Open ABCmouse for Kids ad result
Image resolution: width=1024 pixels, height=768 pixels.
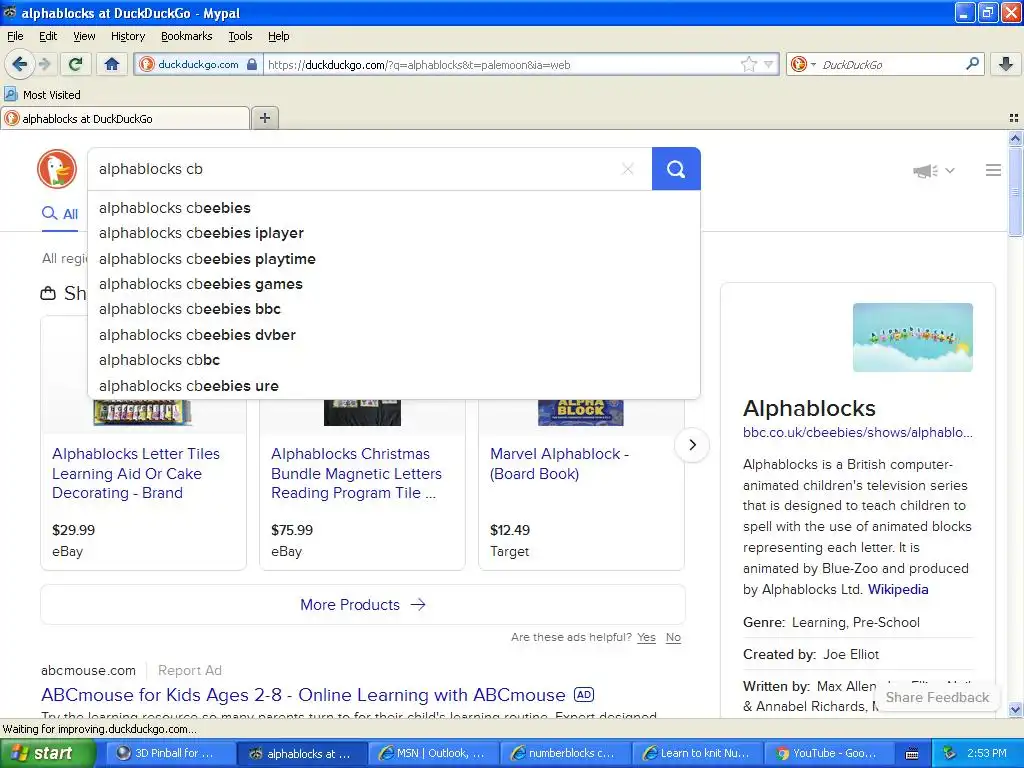click(x=303, y=695)
